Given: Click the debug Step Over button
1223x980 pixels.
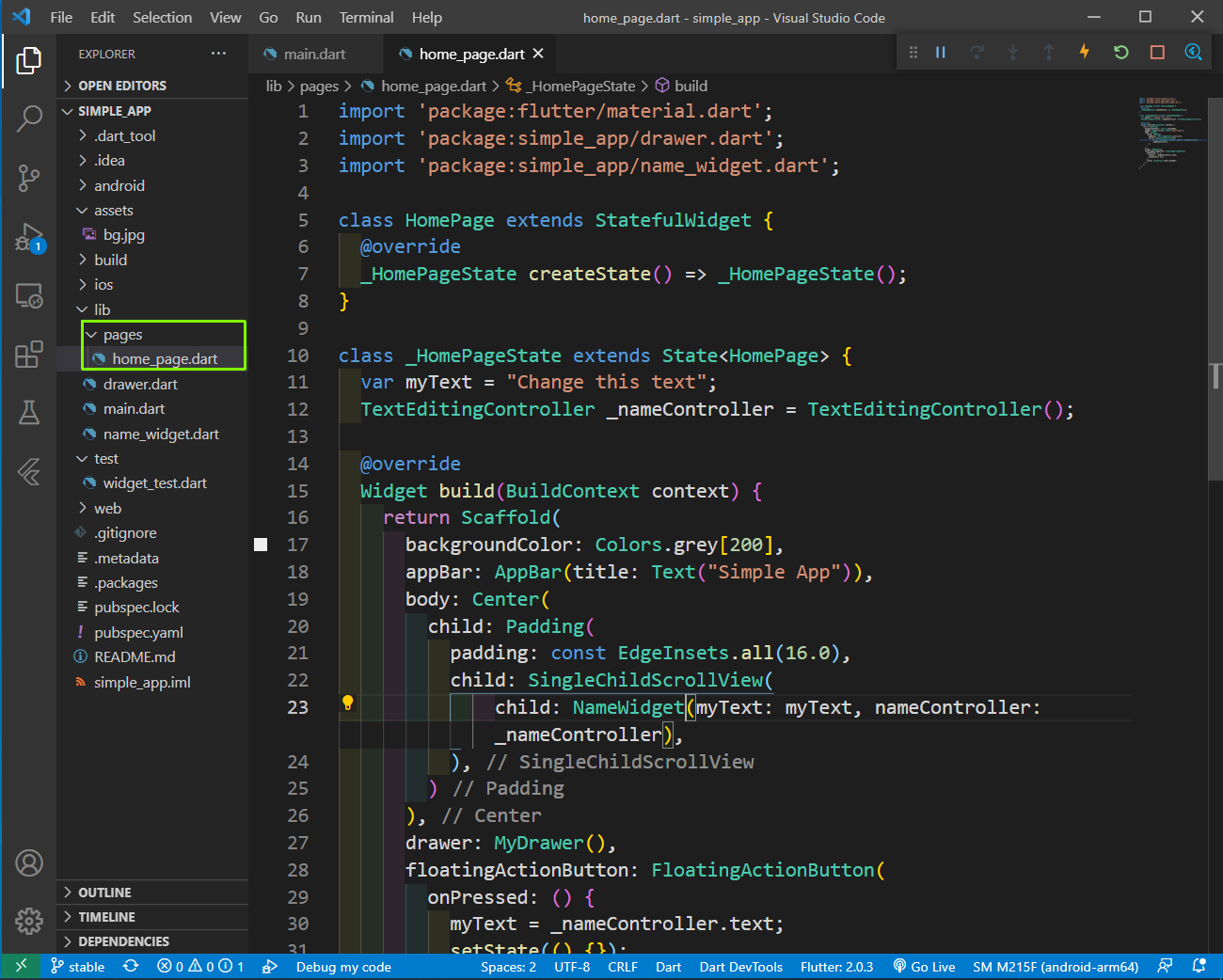Looking at the screenshot, I should pos(977,53).
